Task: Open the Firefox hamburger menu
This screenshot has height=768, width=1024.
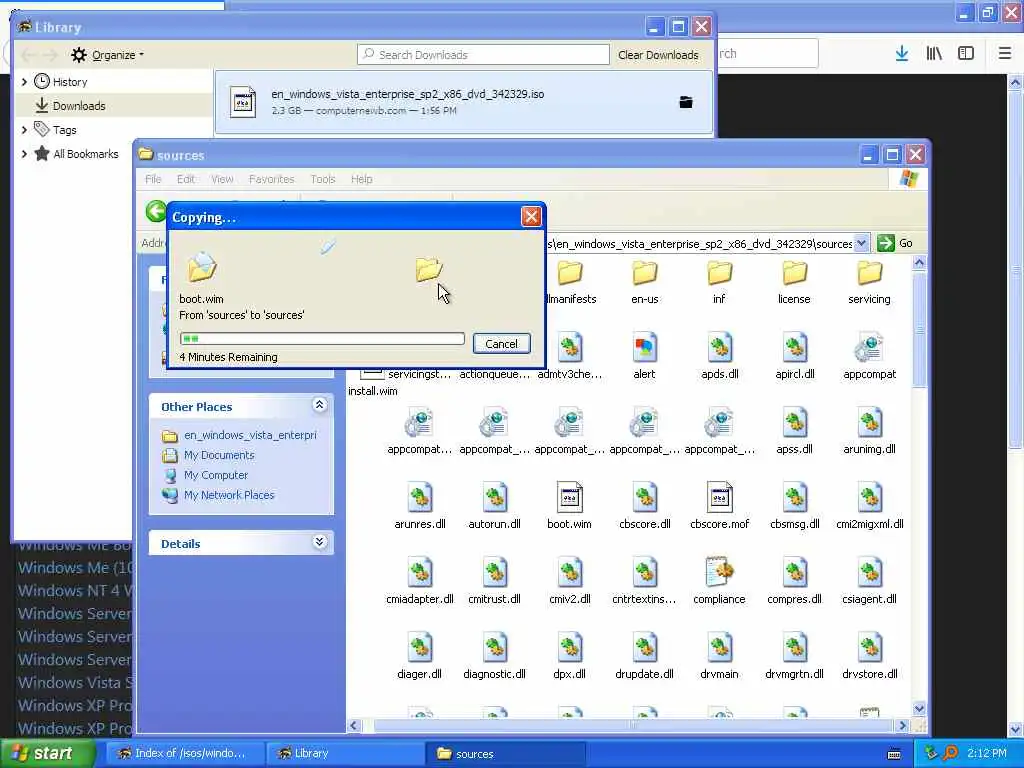Action: pos(1004,54)
